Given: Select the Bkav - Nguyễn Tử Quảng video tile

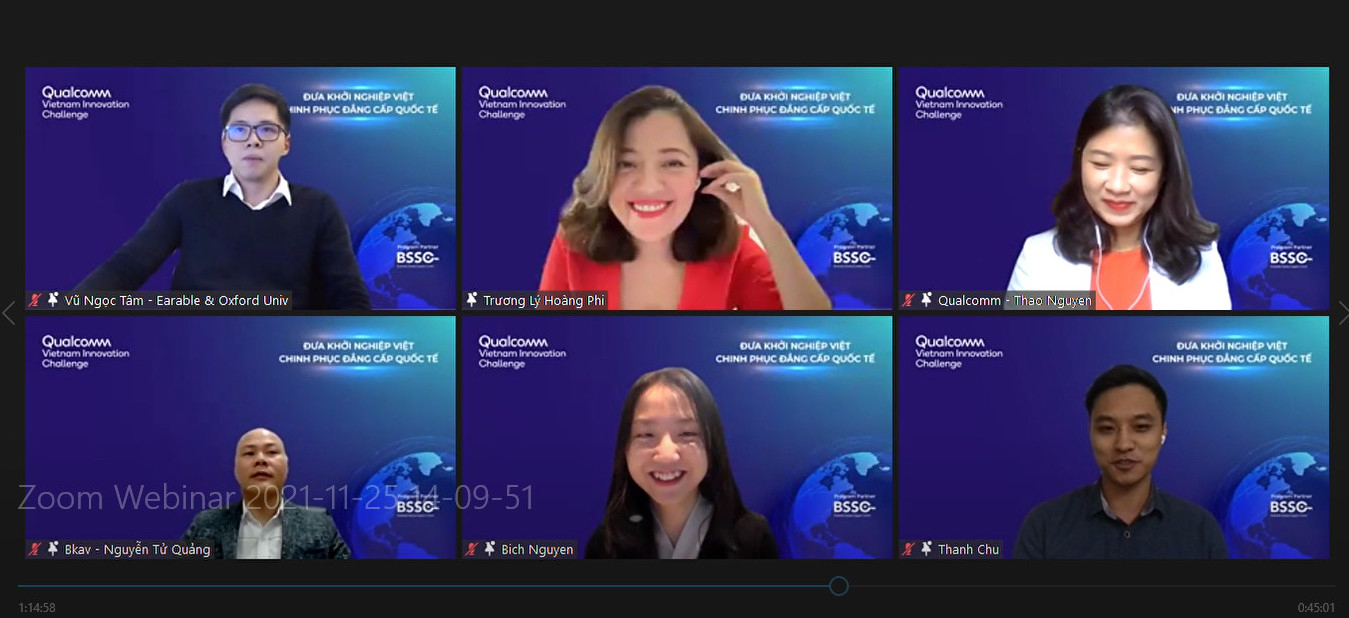Looking at the screenshot, I should [240, 437].
